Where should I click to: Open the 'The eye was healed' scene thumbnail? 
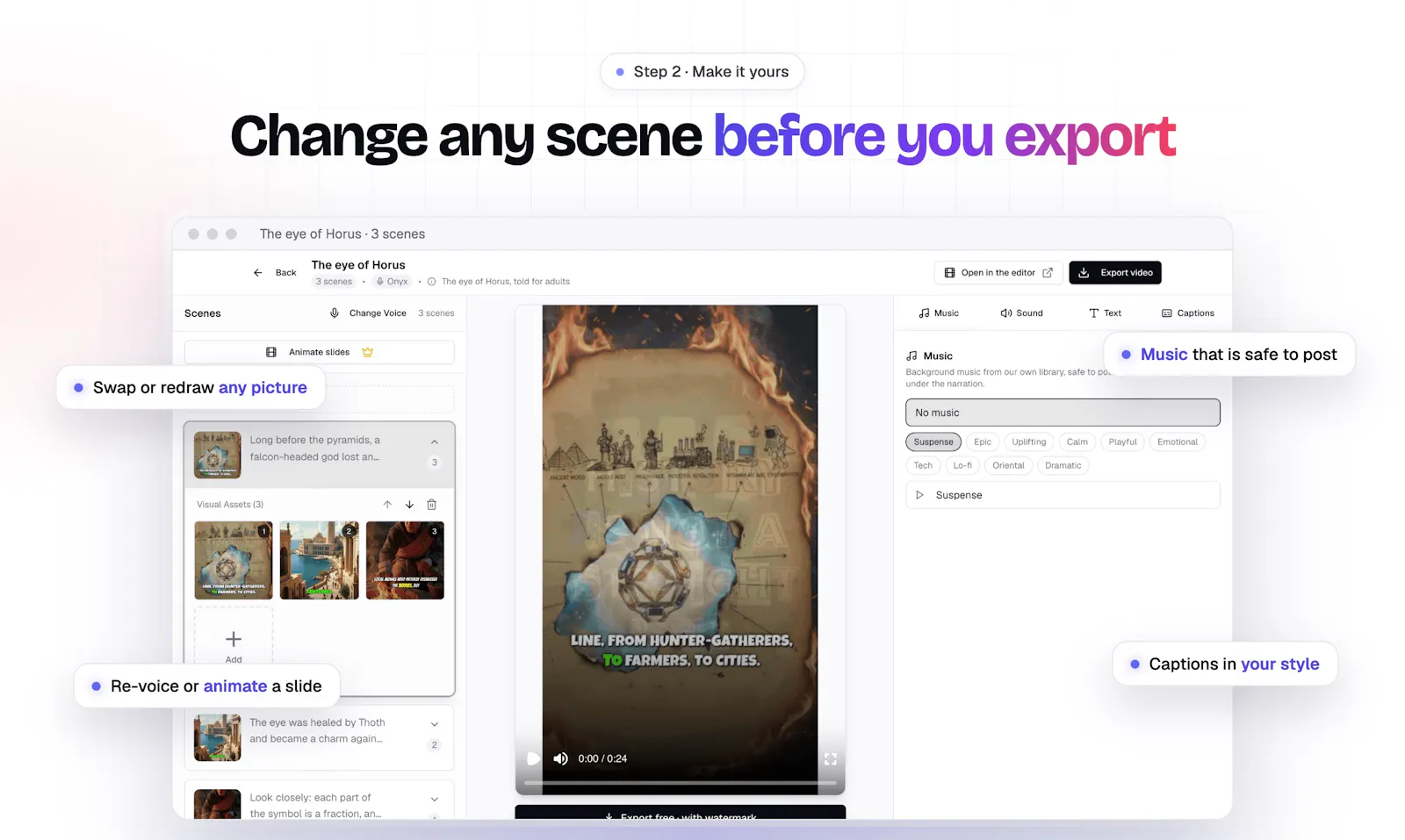[x=217, y=737]
